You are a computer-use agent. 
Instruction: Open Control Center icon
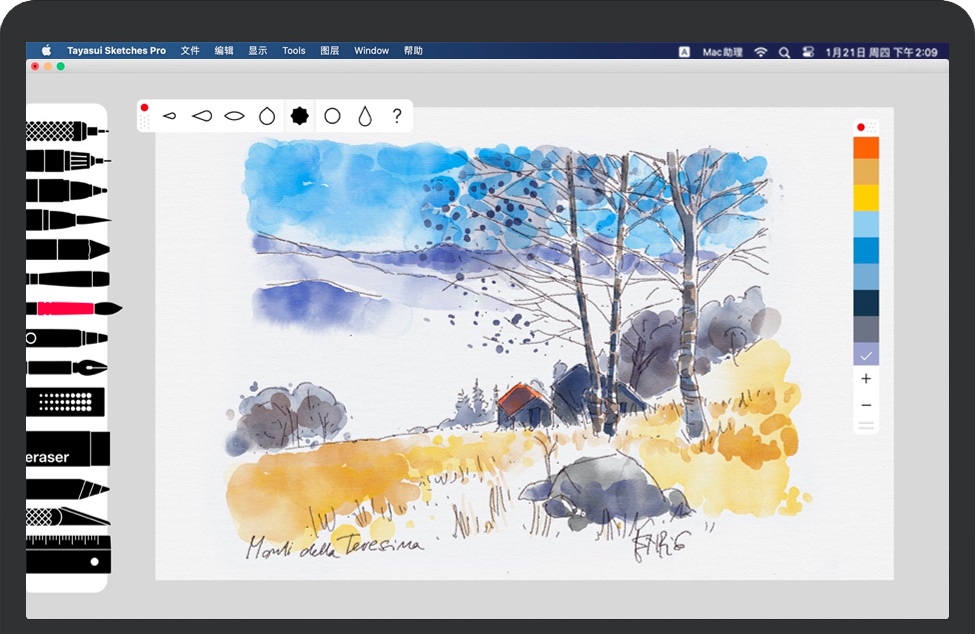point(808,52)
